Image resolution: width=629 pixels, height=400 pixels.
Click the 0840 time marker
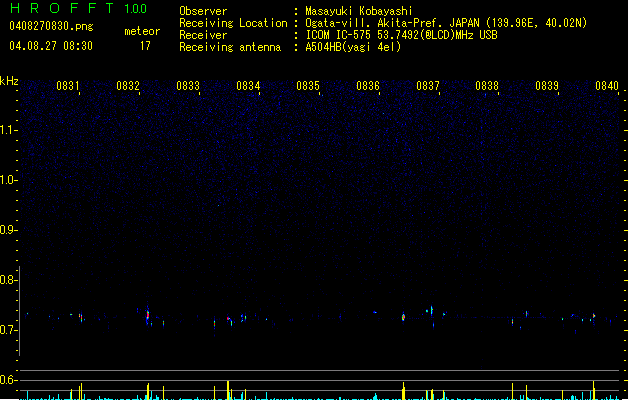tap(607, 86)
